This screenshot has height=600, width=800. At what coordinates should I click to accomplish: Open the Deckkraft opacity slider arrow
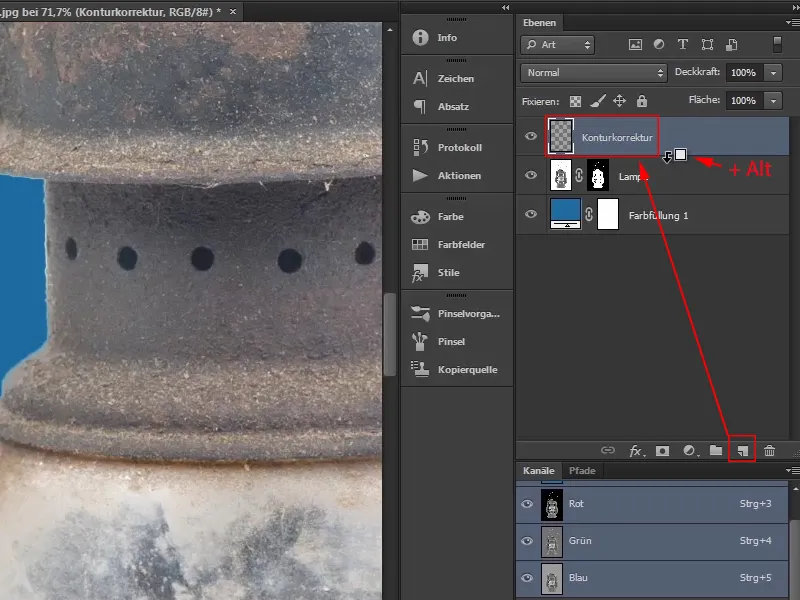click(x=773, y=72)
